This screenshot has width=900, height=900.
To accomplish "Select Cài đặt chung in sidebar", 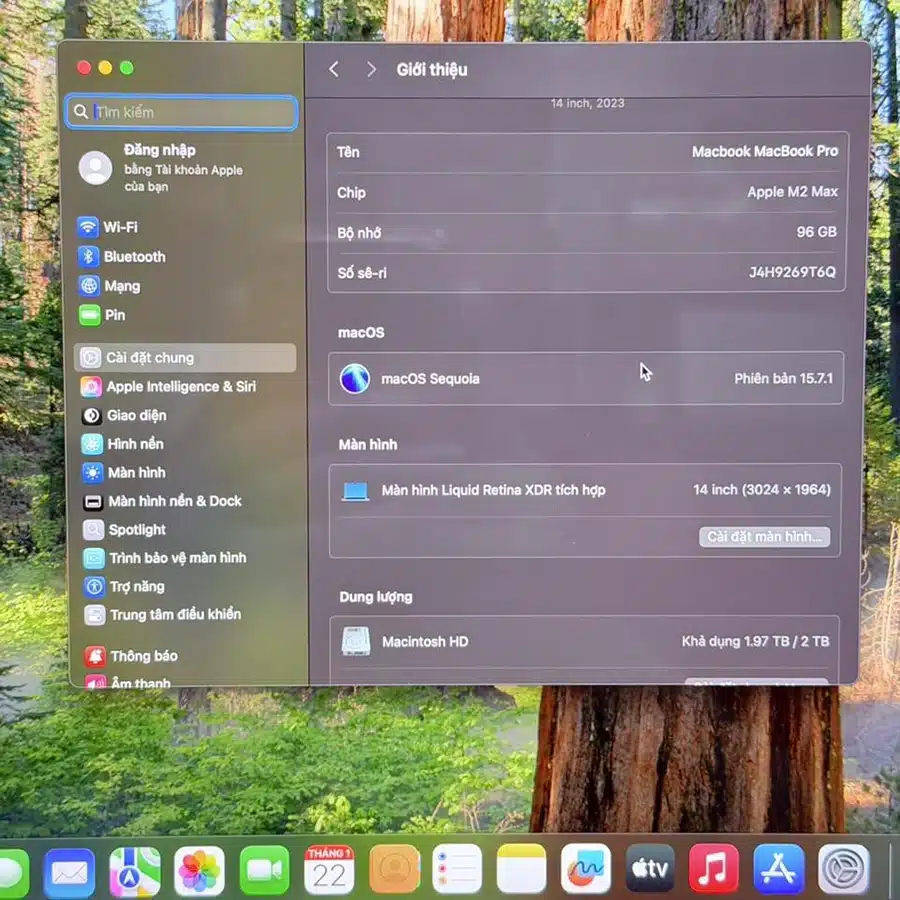I will click(150, 358).
